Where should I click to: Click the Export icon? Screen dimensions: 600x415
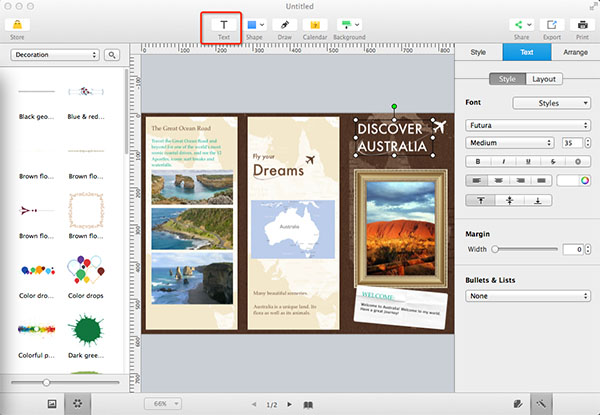552,24
